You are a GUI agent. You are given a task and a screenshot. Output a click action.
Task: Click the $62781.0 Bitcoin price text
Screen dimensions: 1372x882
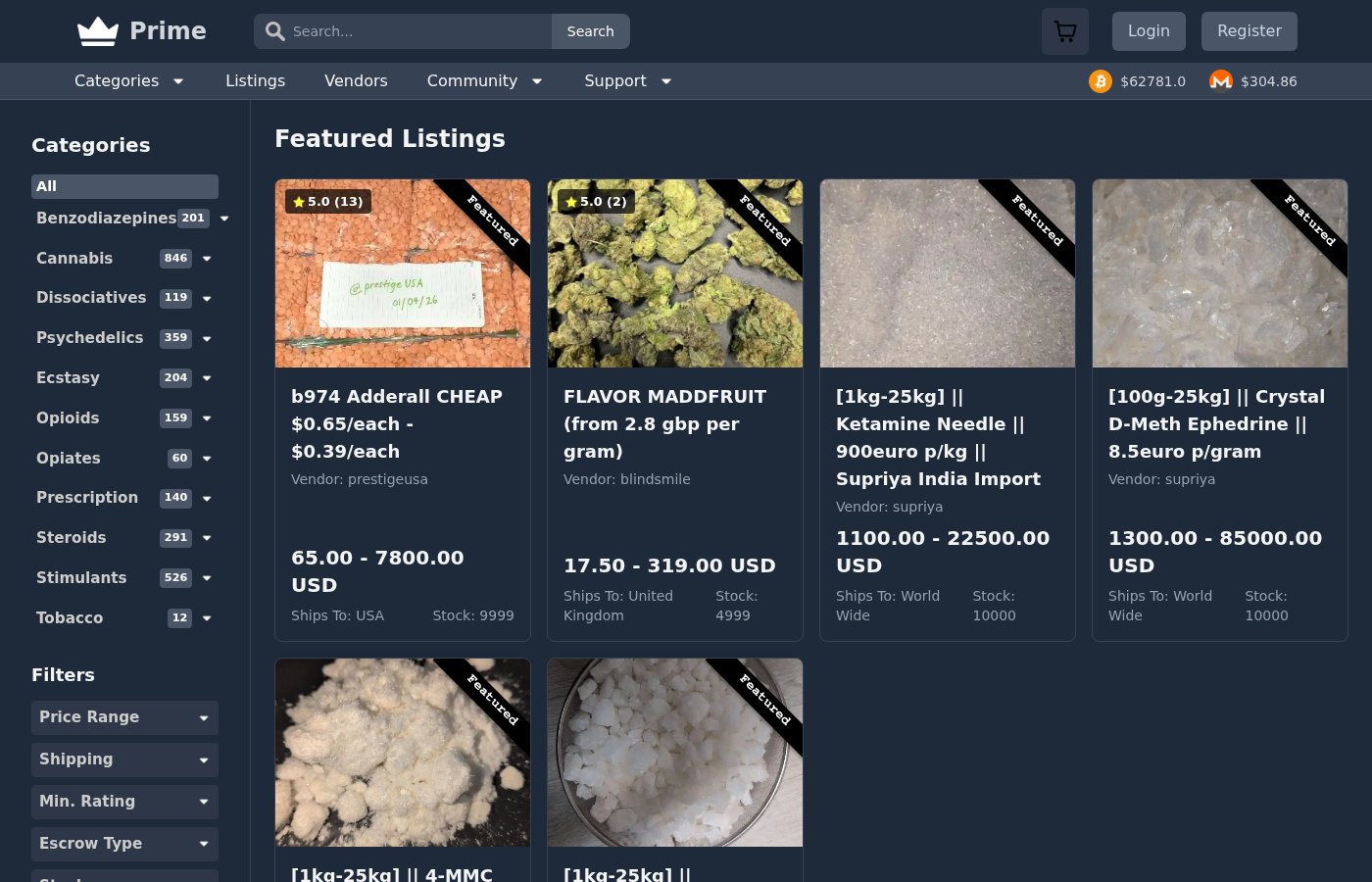pos(1153,81)
